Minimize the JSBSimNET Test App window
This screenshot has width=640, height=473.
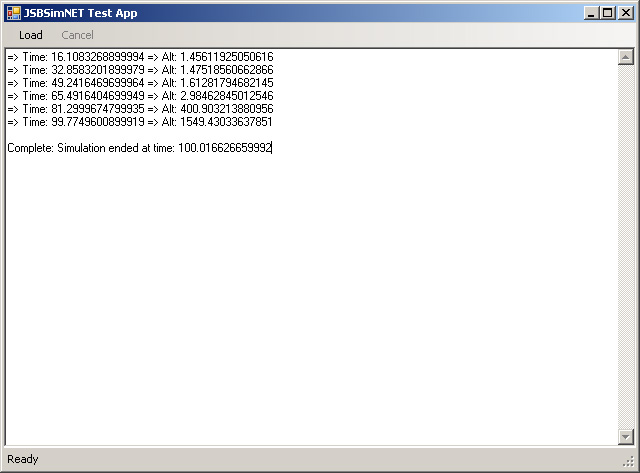[x=592, y=13]
